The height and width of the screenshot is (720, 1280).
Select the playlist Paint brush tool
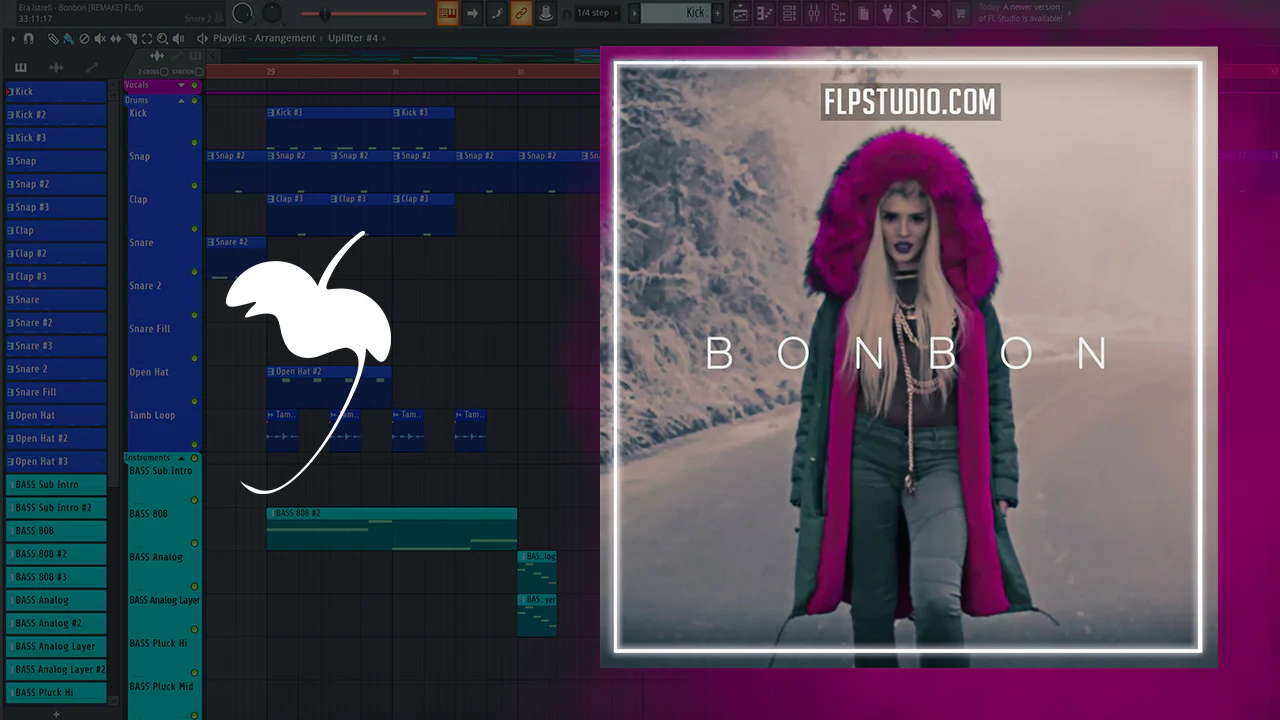pyautogui.click(x=67, y=38)
